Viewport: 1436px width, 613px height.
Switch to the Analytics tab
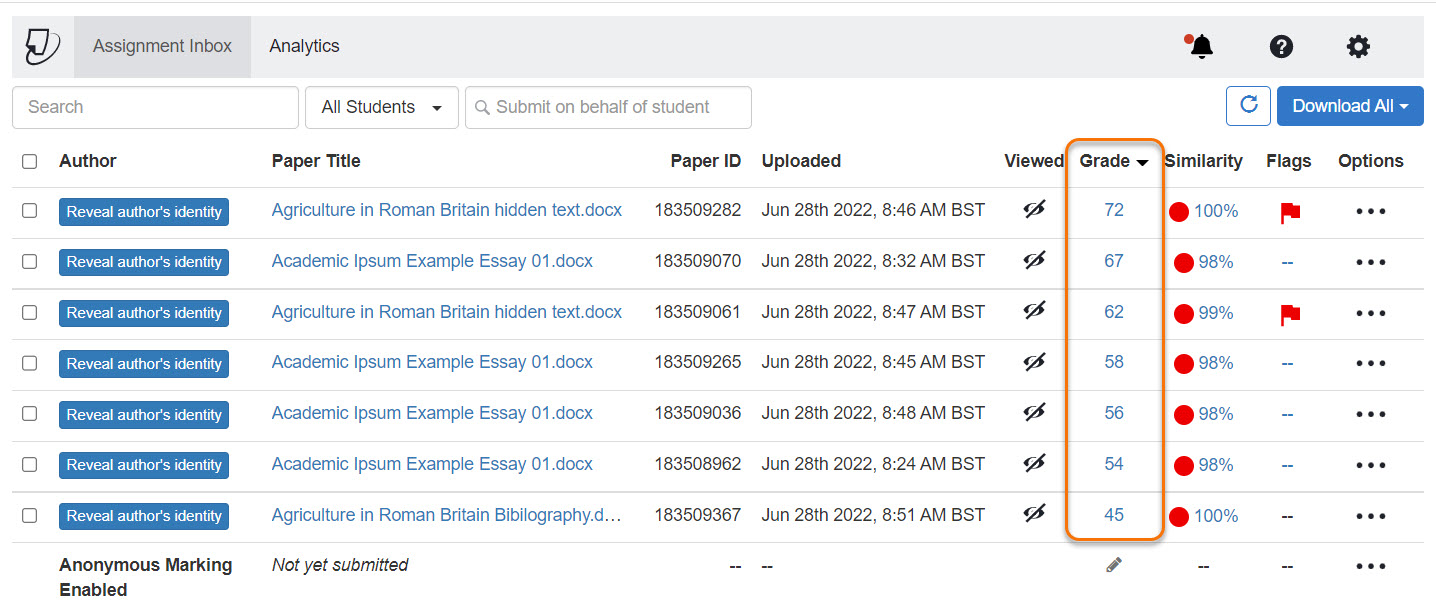pos(304,46)
